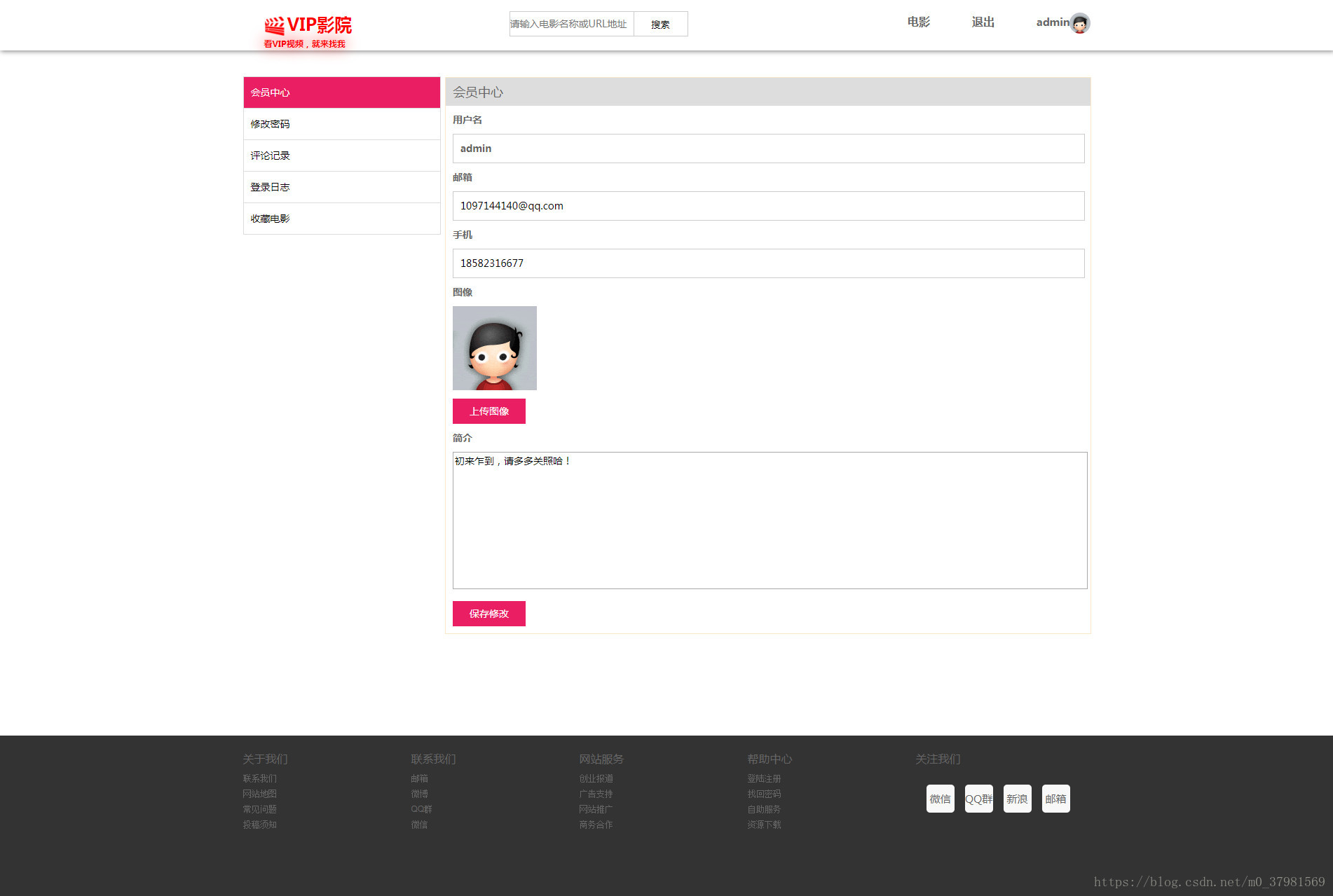
Task: Click the QQ群 square button under 关注我们
Action: pos(978,799)
